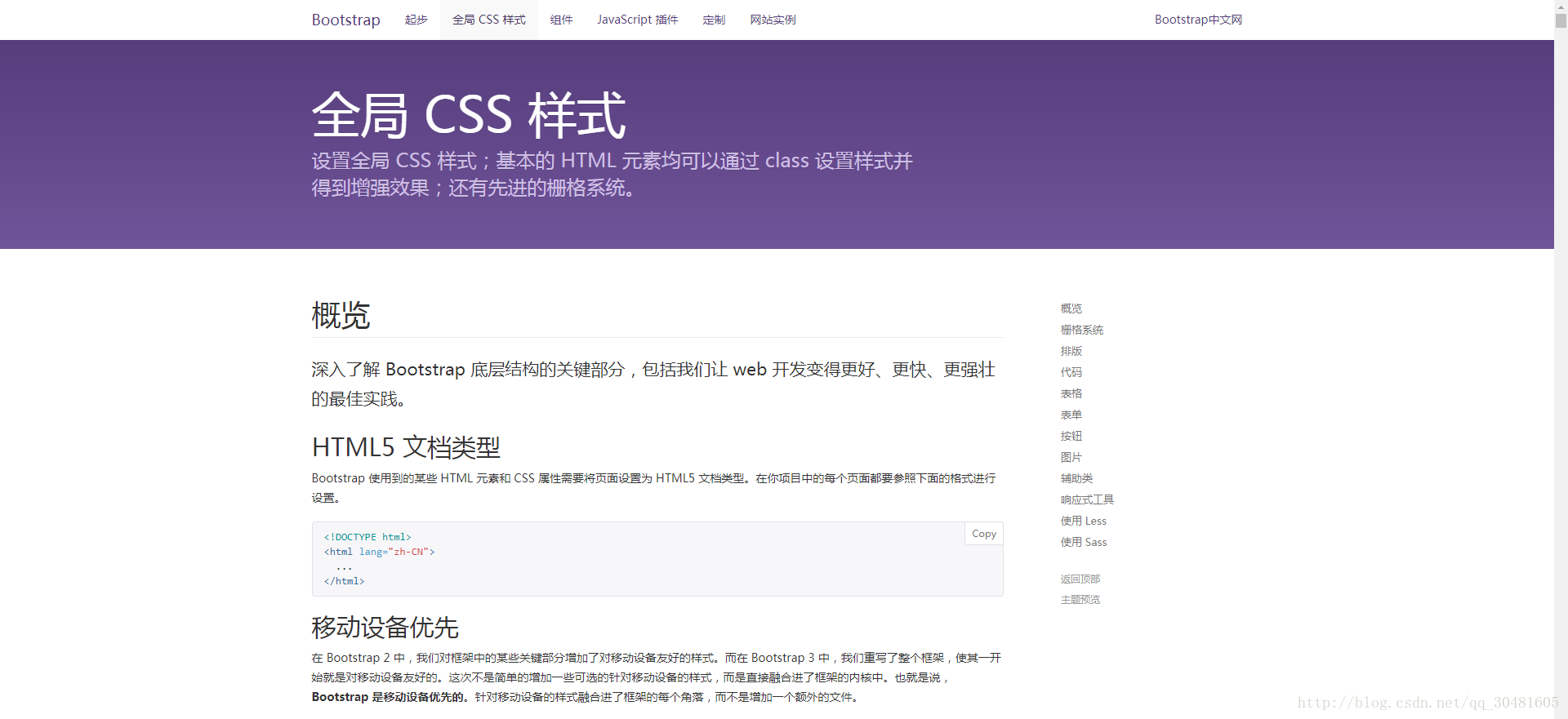Open the 网站实例 nav item

coord(773,20)
